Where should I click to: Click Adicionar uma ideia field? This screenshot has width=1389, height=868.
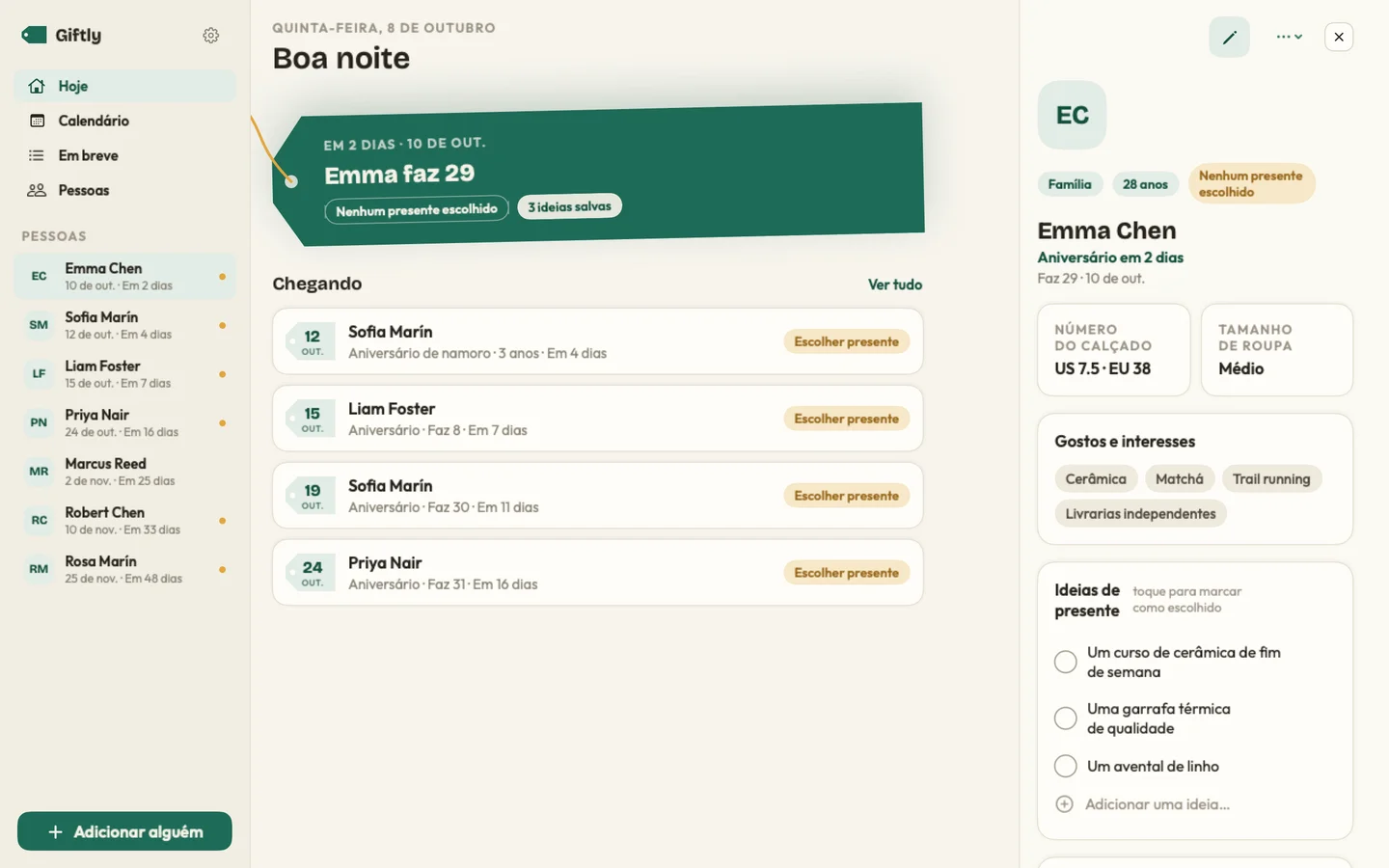[1157, 804]
